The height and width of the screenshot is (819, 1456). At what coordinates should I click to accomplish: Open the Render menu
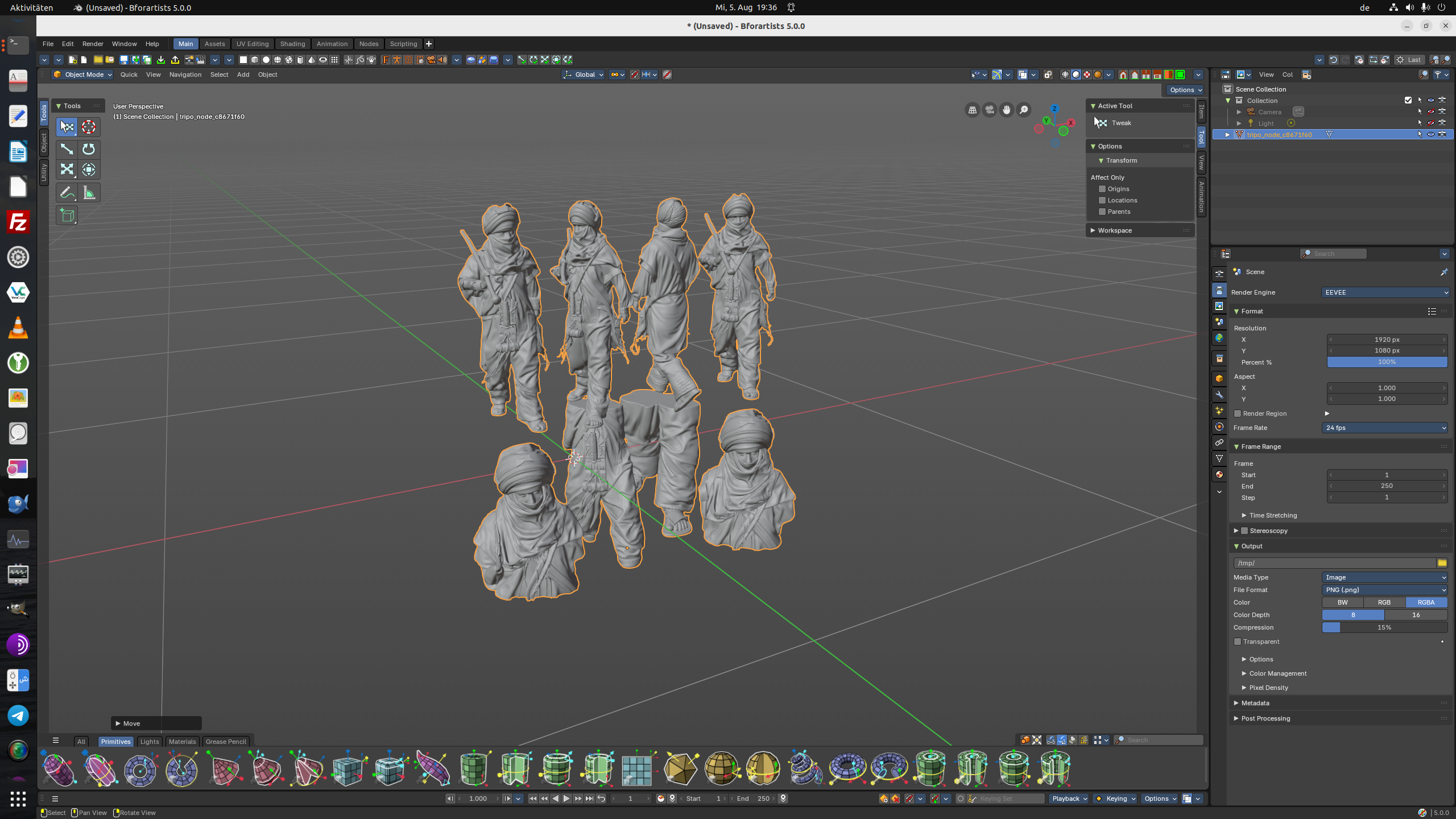(x=93, y=44)
